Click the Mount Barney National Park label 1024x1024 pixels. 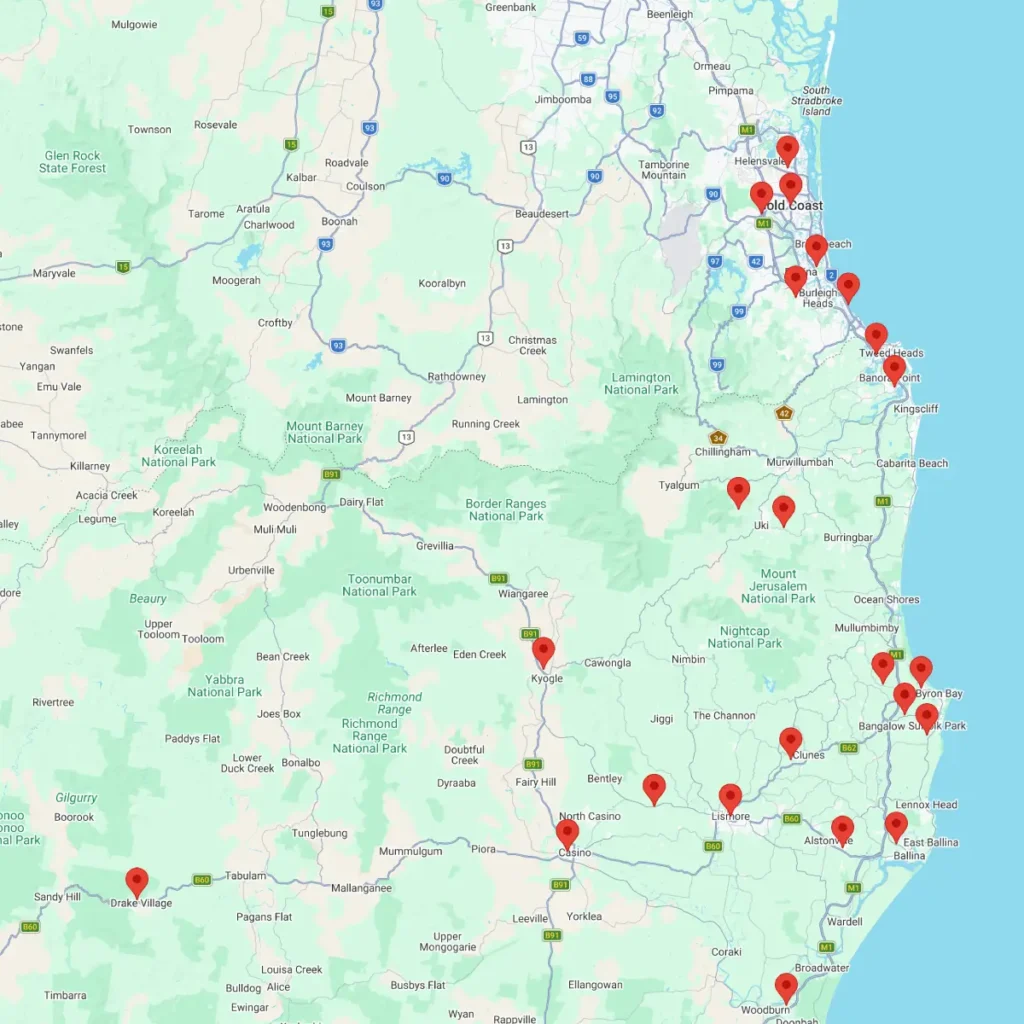coord(324,432)
